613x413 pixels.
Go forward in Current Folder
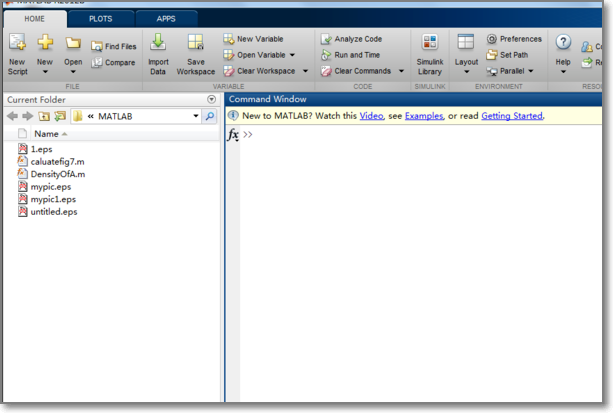tap(27, 116)
